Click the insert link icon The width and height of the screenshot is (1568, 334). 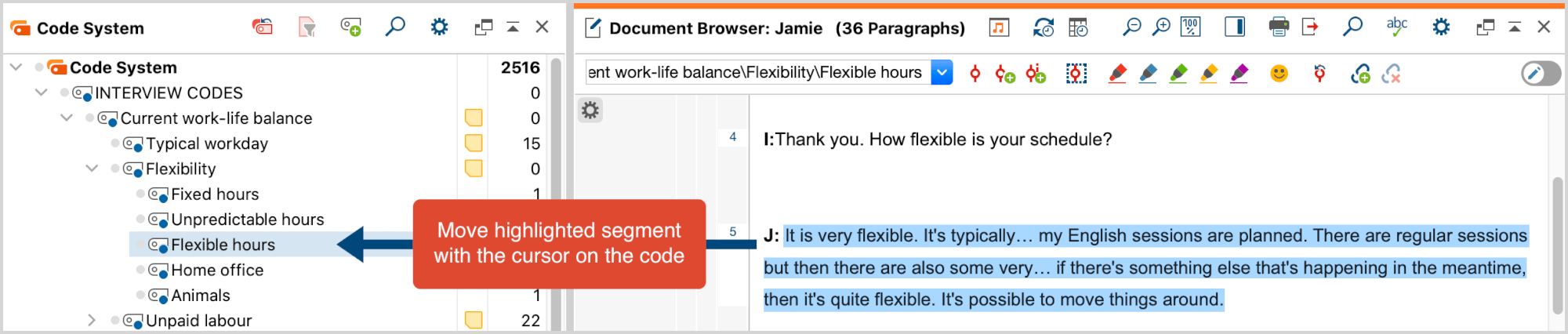click(1360, 74)
